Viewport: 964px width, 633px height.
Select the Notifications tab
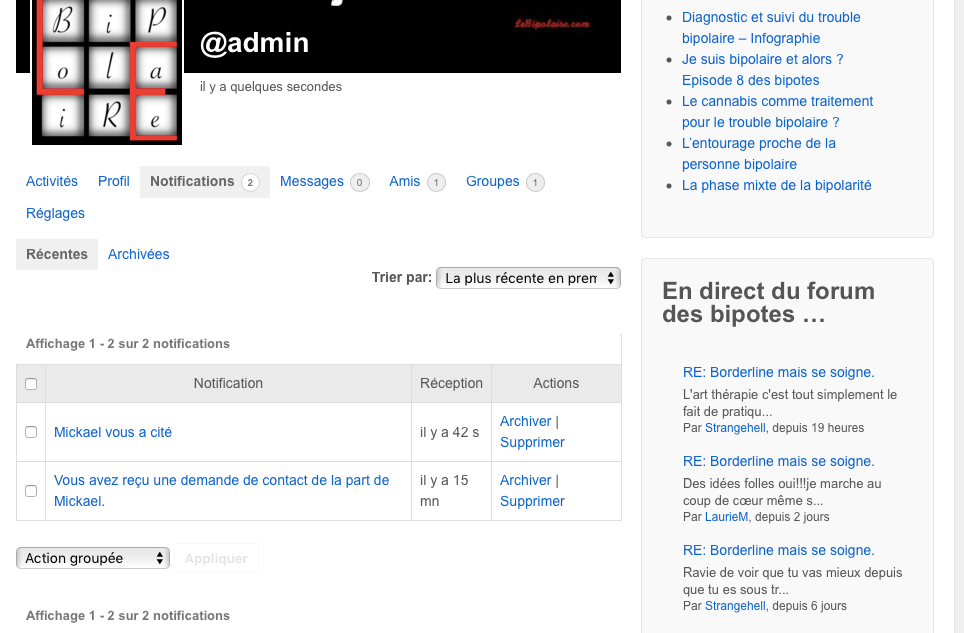pyautogui.click(x=205, y=182)
